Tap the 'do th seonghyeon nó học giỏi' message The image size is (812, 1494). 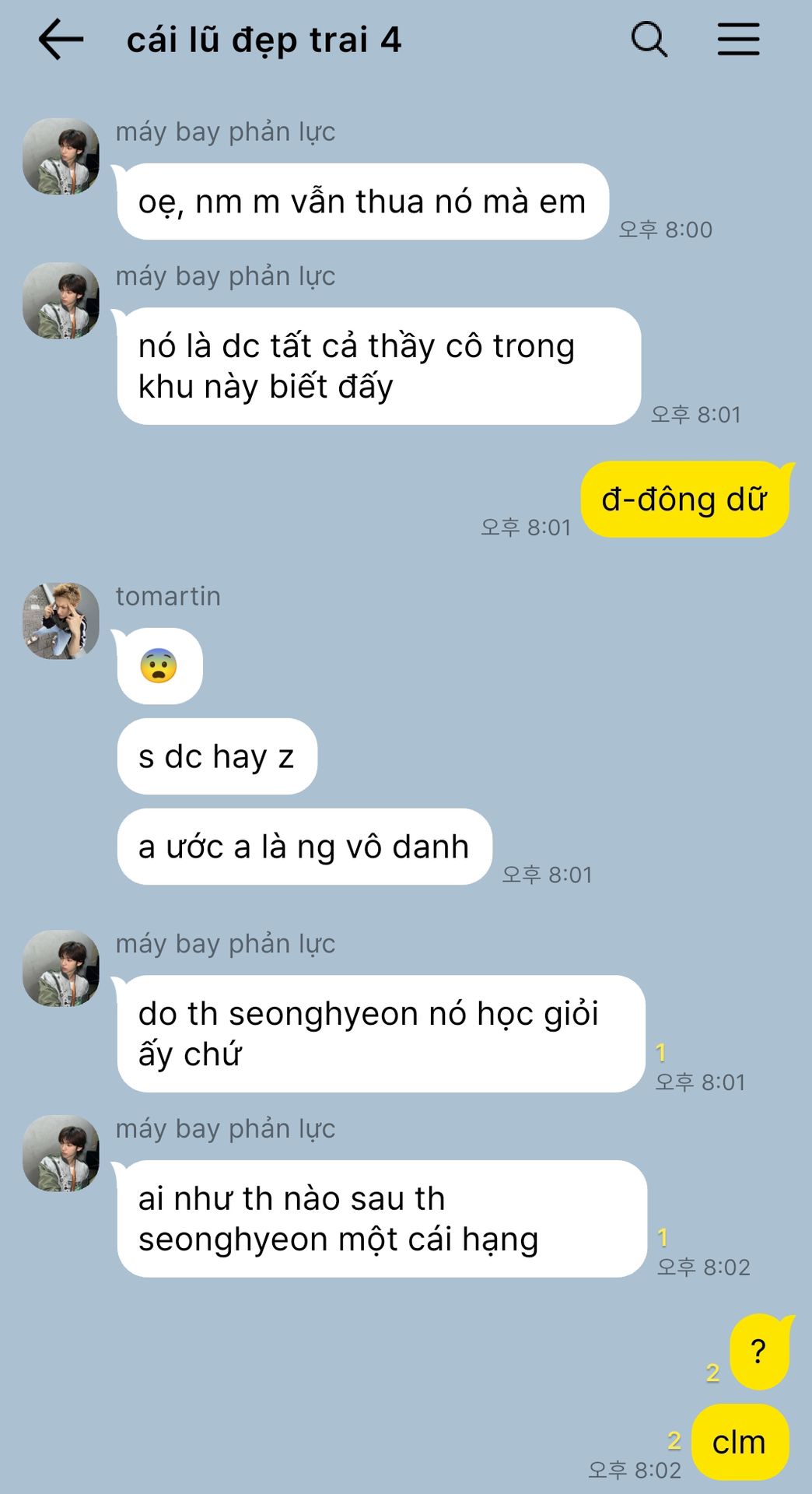381,1033
